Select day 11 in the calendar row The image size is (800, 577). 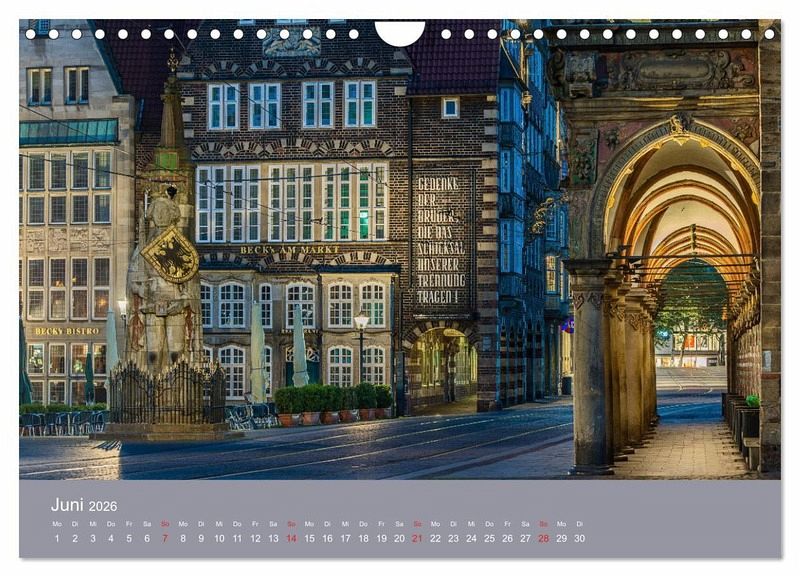[237, 538]
